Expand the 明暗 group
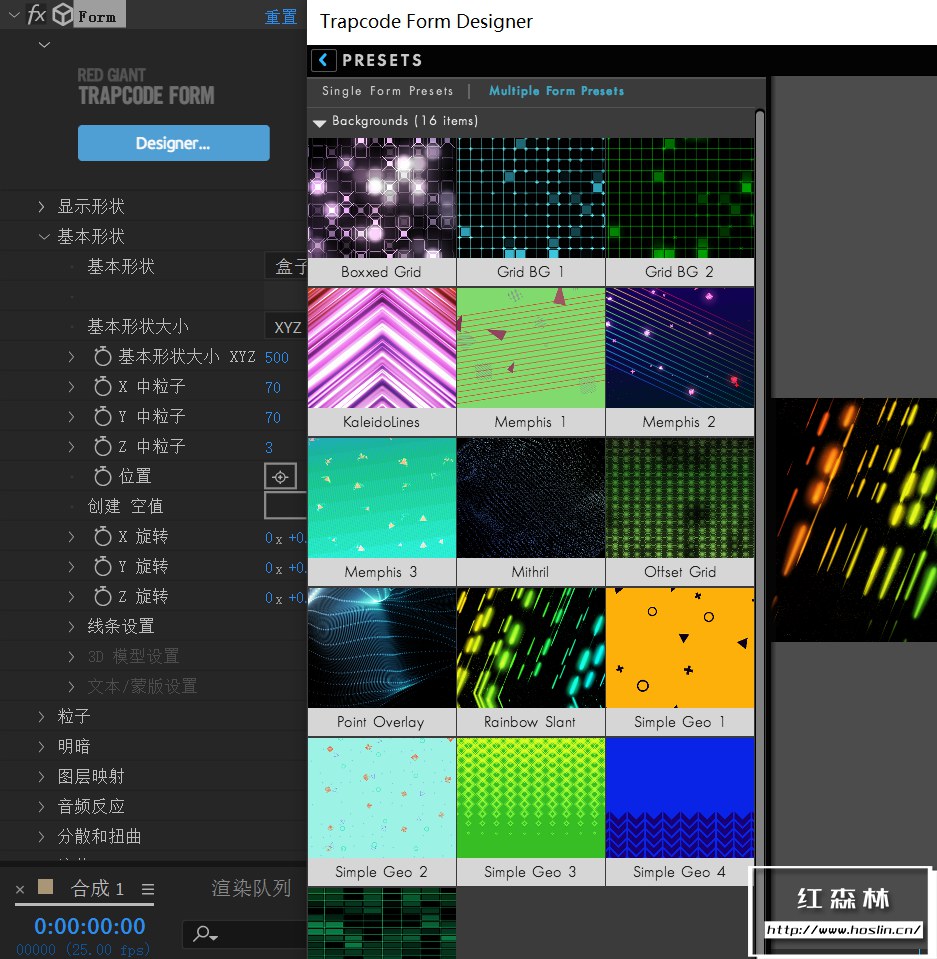The height and width of the screenshot is (959, 937). coord(42,746)
